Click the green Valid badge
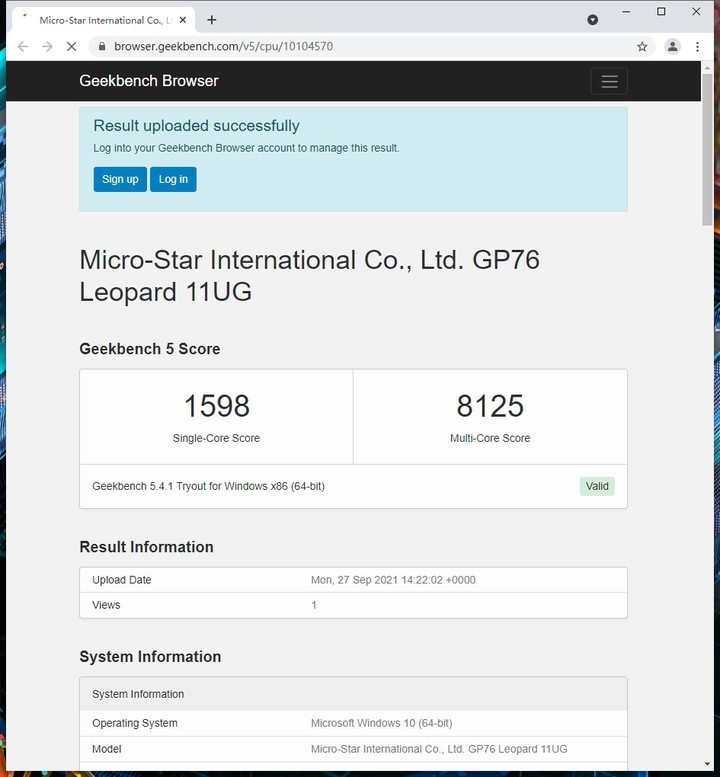The image size is (720, 777). (597, 486)
